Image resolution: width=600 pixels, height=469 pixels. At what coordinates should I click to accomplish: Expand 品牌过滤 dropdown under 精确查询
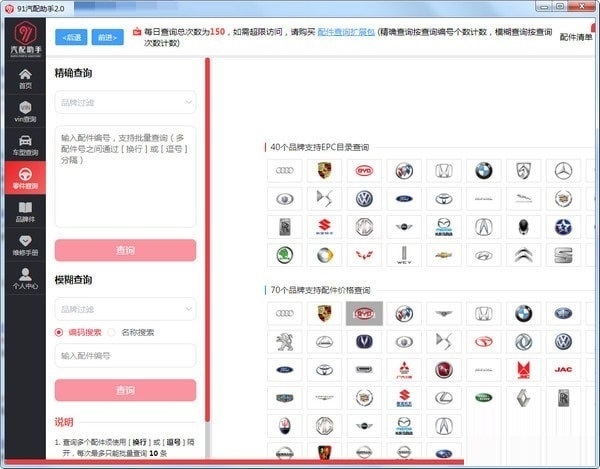(x=125, y=102)
